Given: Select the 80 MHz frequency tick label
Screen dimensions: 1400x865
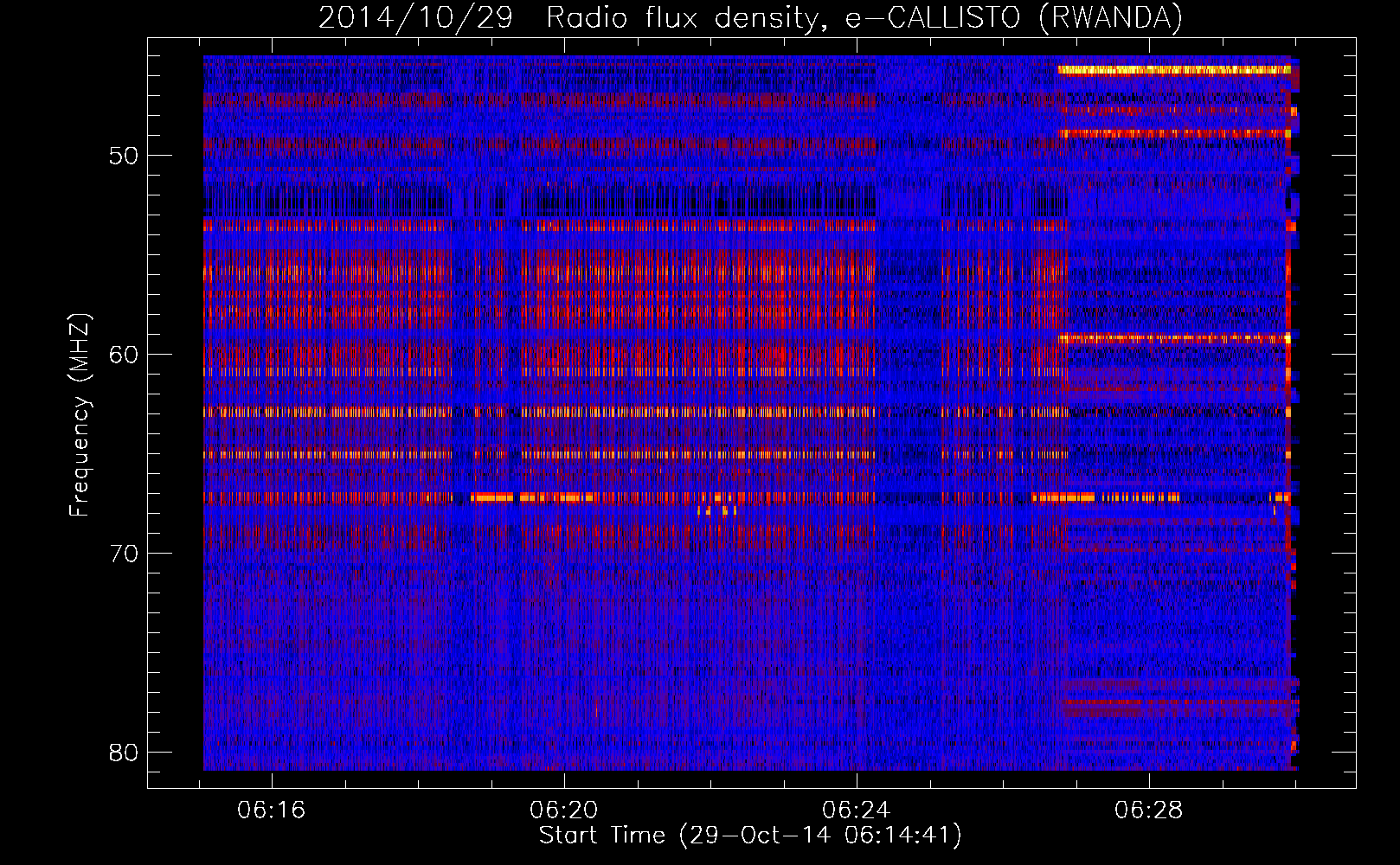Looking at the screenshot, I should (124, 753).
